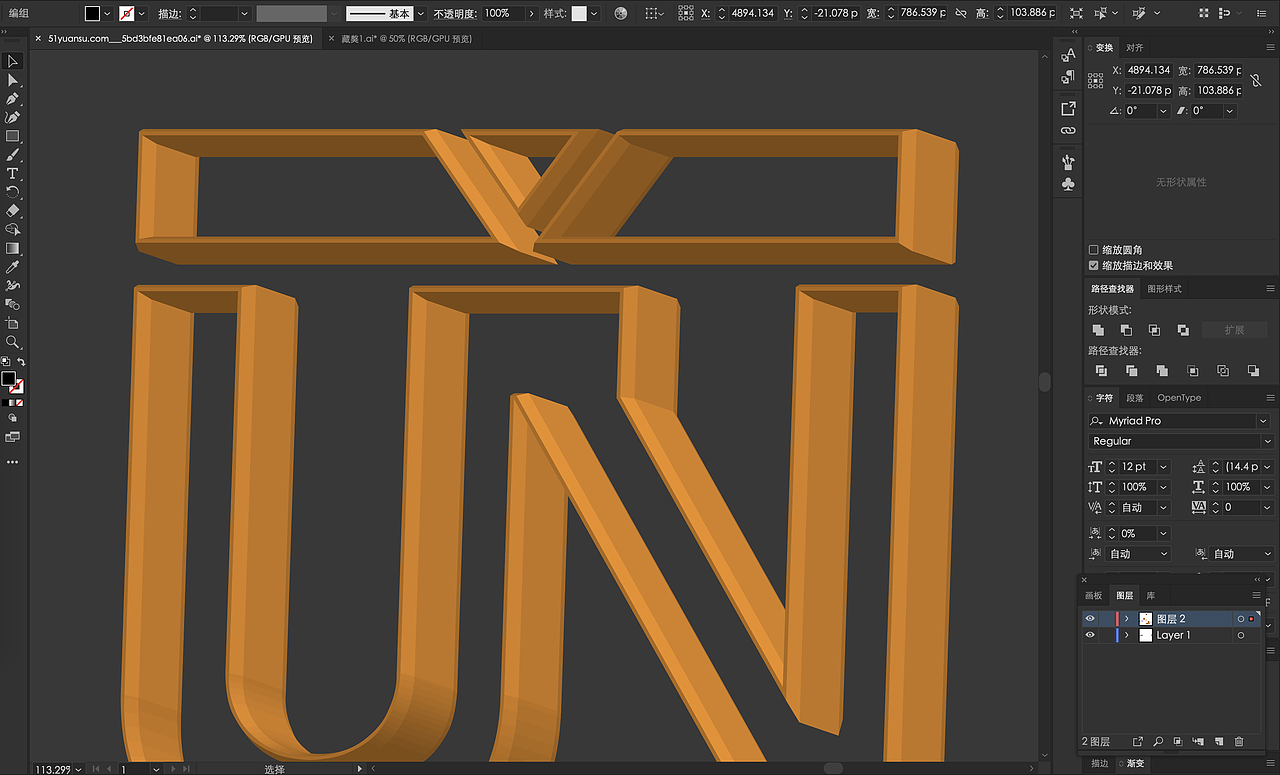The height and width of the screenshot is (775, 1280).
Task: Select the Gradient tool
Action: click(13, 248)
